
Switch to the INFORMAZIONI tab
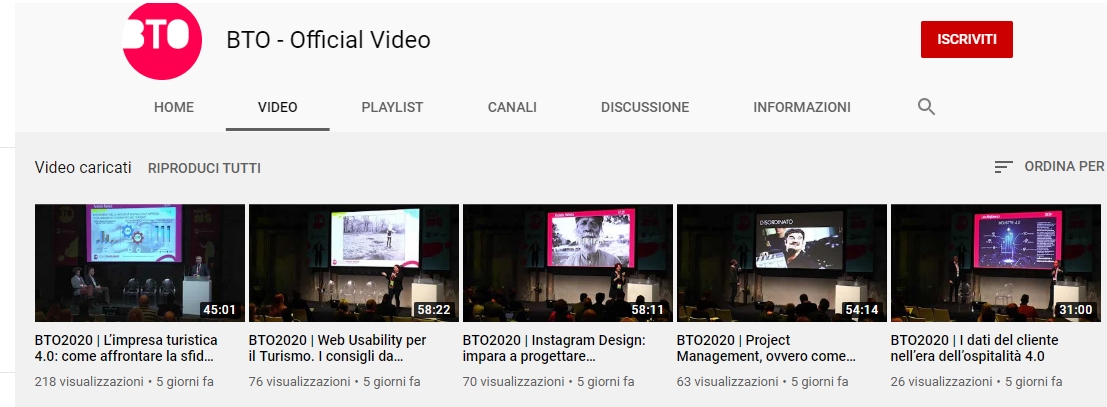[x=801, y=107]
